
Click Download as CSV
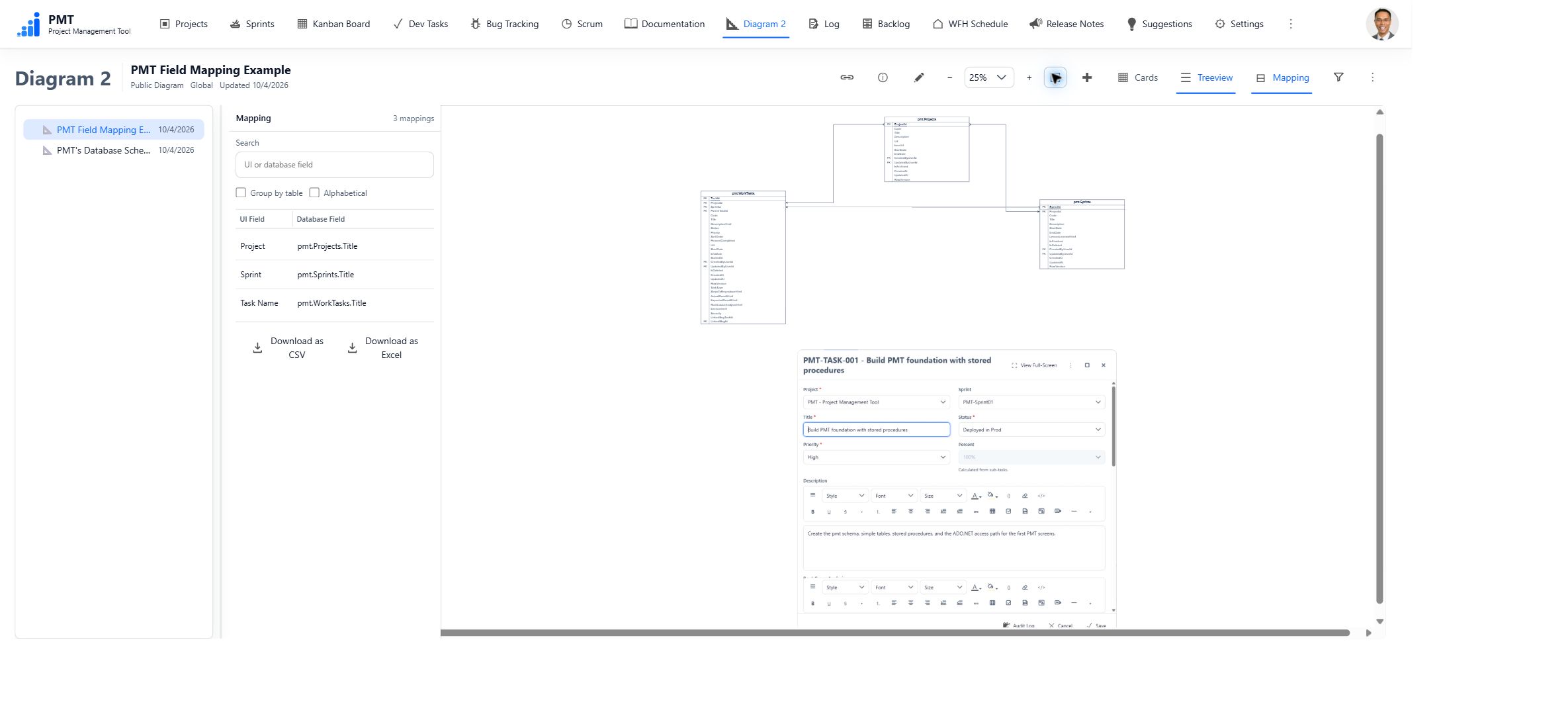[x=288, y=348]
